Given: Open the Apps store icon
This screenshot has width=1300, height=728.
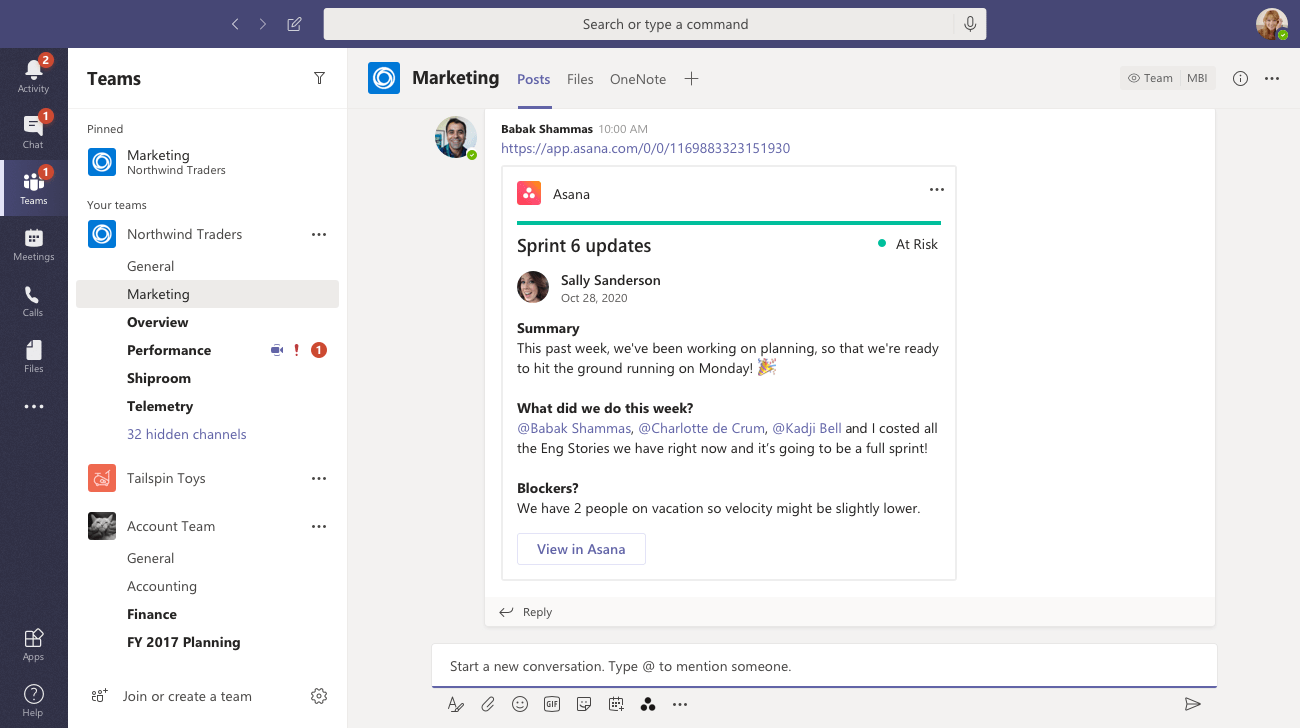Looking at the screenshot, I should coord(34,644).
